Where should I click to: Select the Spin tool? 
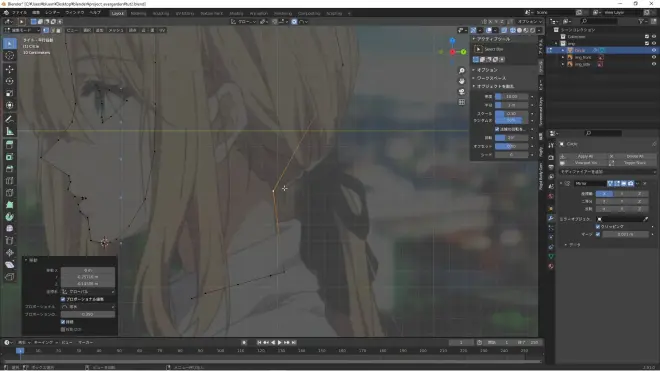[x=10, y=217]
